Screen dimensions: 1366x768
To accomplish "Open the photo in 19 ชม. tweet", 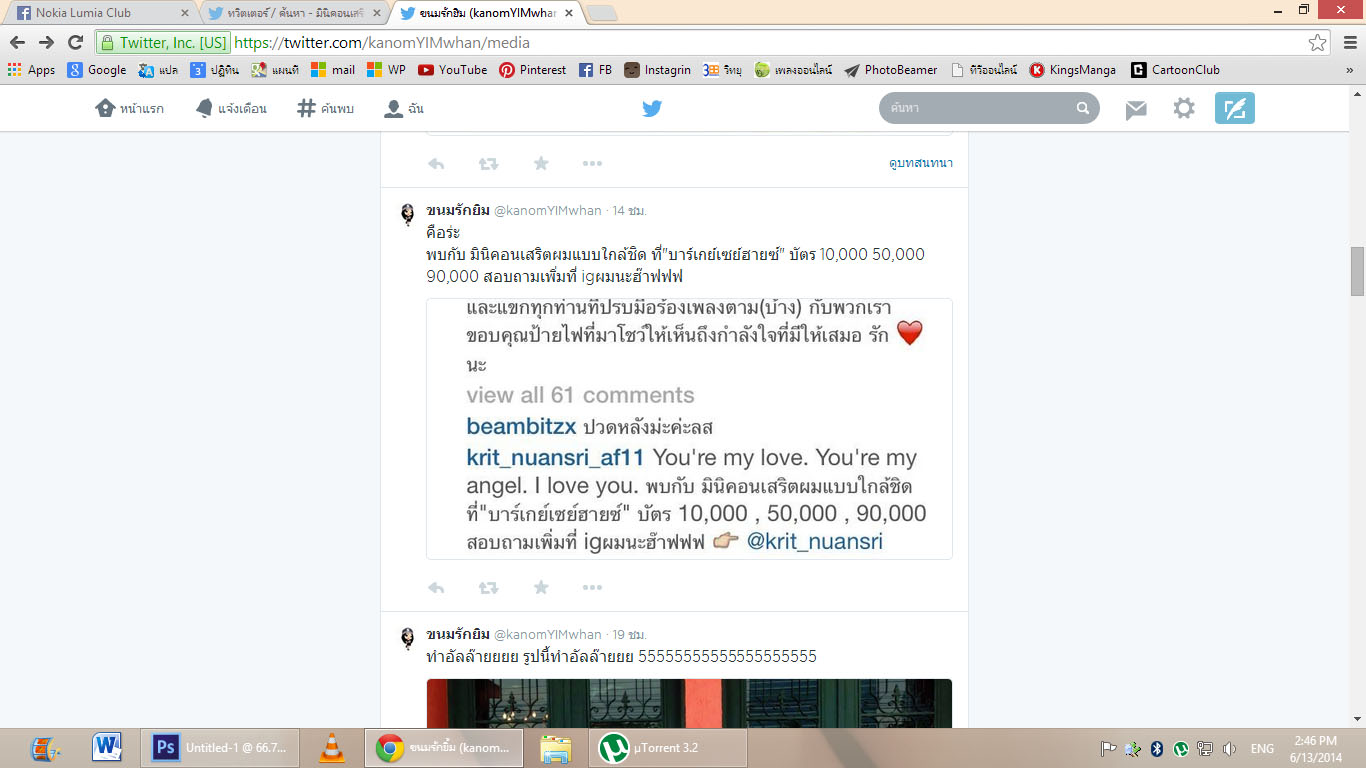I will tap(689, 703).
